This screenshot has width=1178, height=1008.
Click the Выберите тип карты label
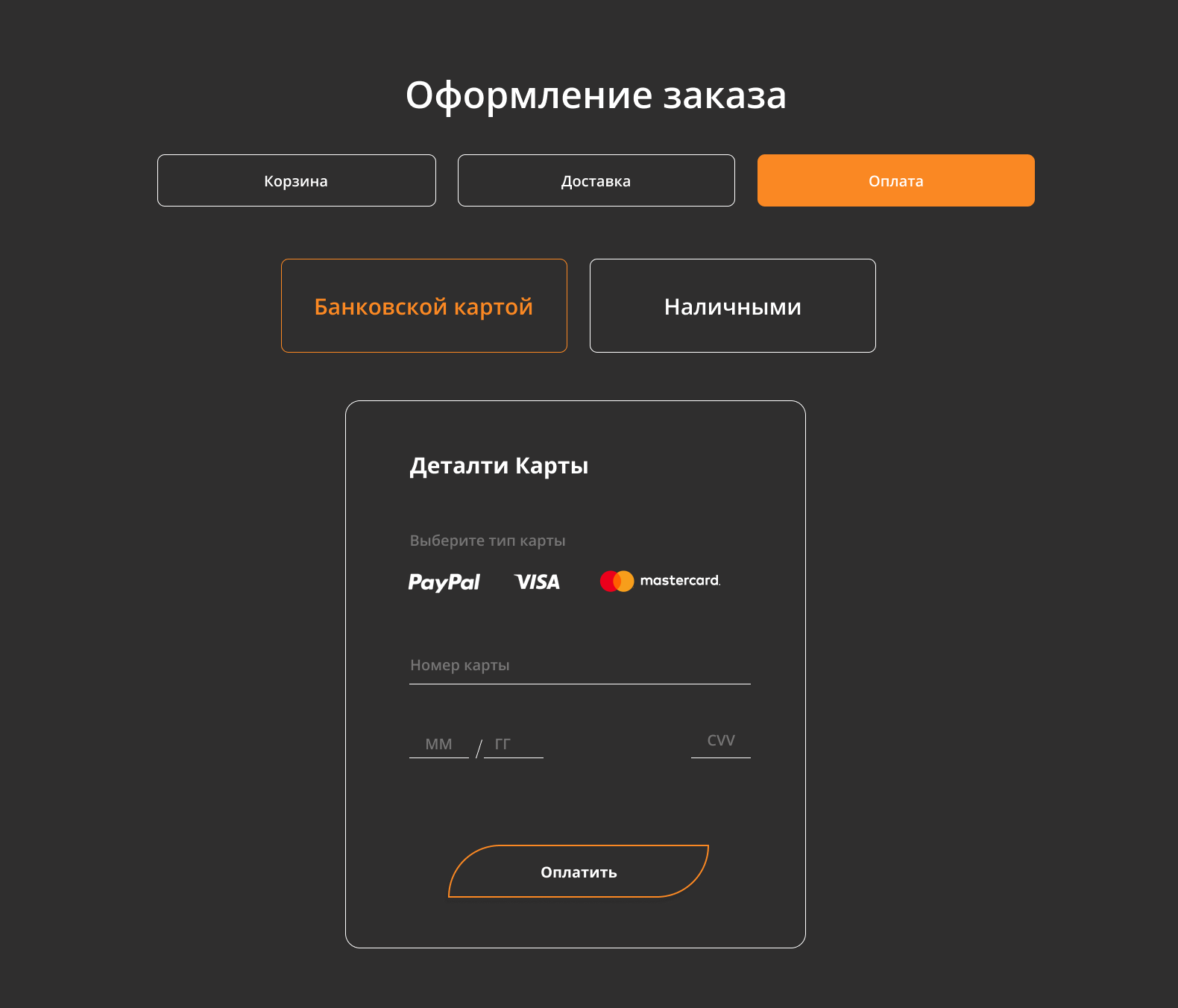(x=488, y=541)
